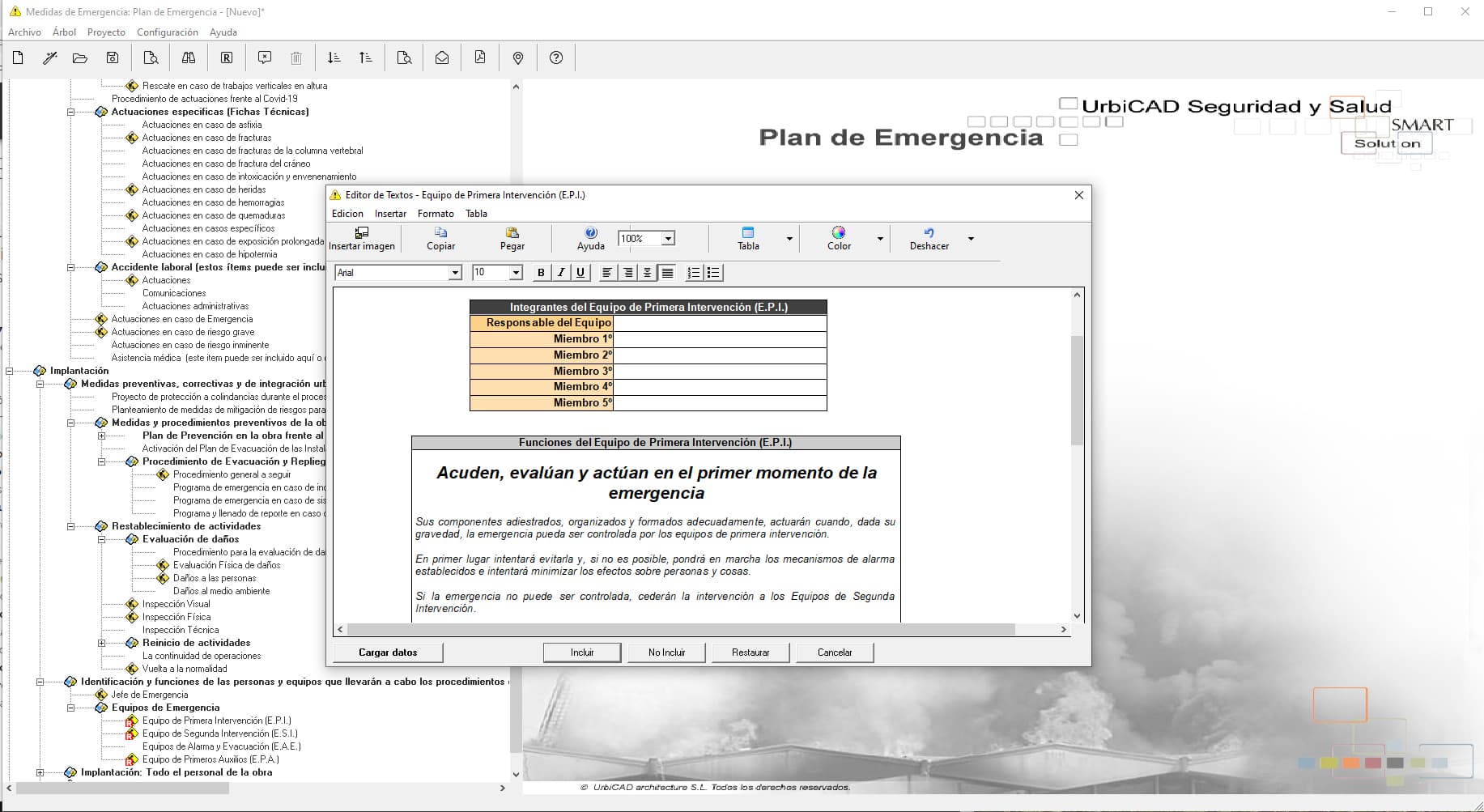This screenshot has width=1484, height=812.
Task: Click the Responsable del Equipo empty cell
Action: 720,323
